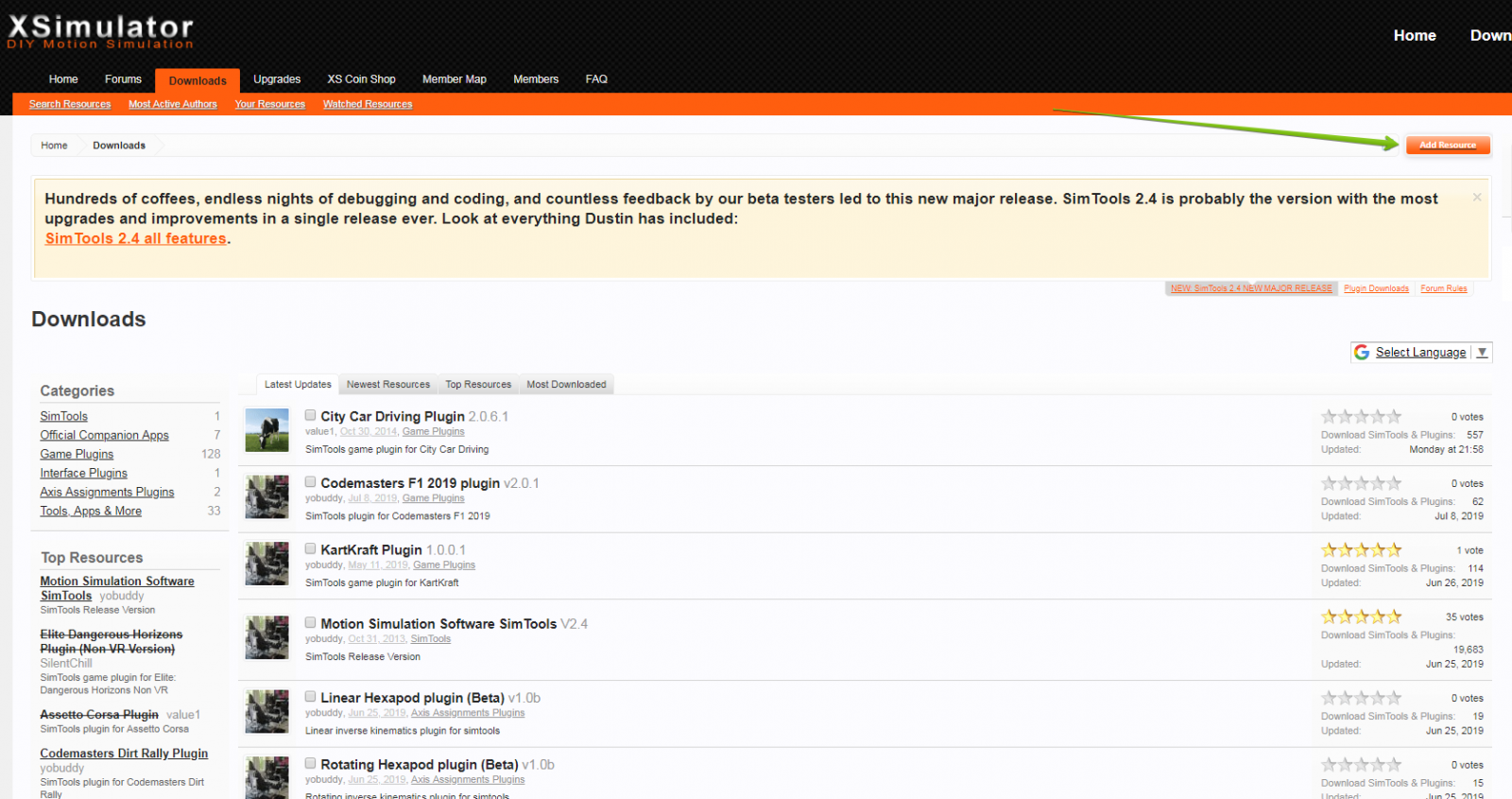Rate City Car Driving Plugin using stars
Image resolution: width=1512 pixels, height=799 pixels.
tap(1361, 416)
